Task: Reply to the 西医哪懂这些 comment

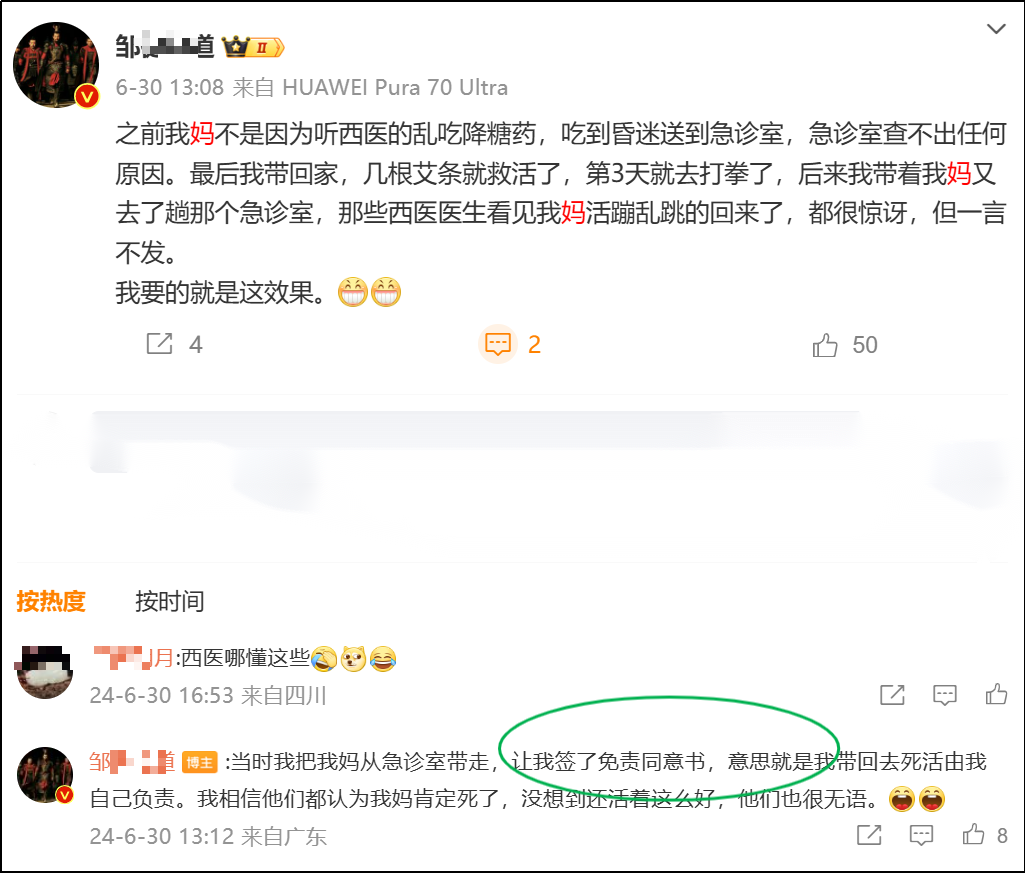Action: click(945, 694)
